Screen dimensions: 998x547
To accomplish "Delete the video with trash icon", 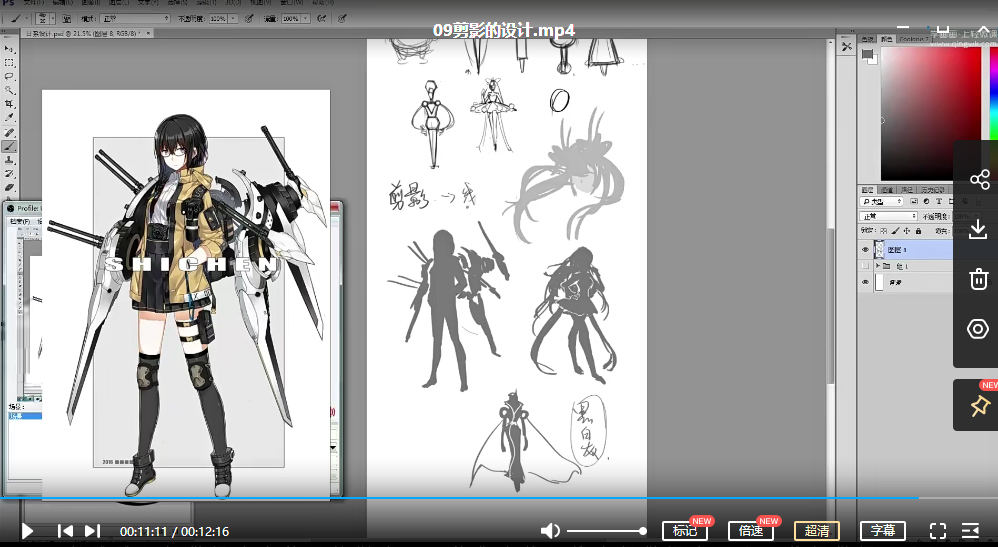I will (979, 279).
